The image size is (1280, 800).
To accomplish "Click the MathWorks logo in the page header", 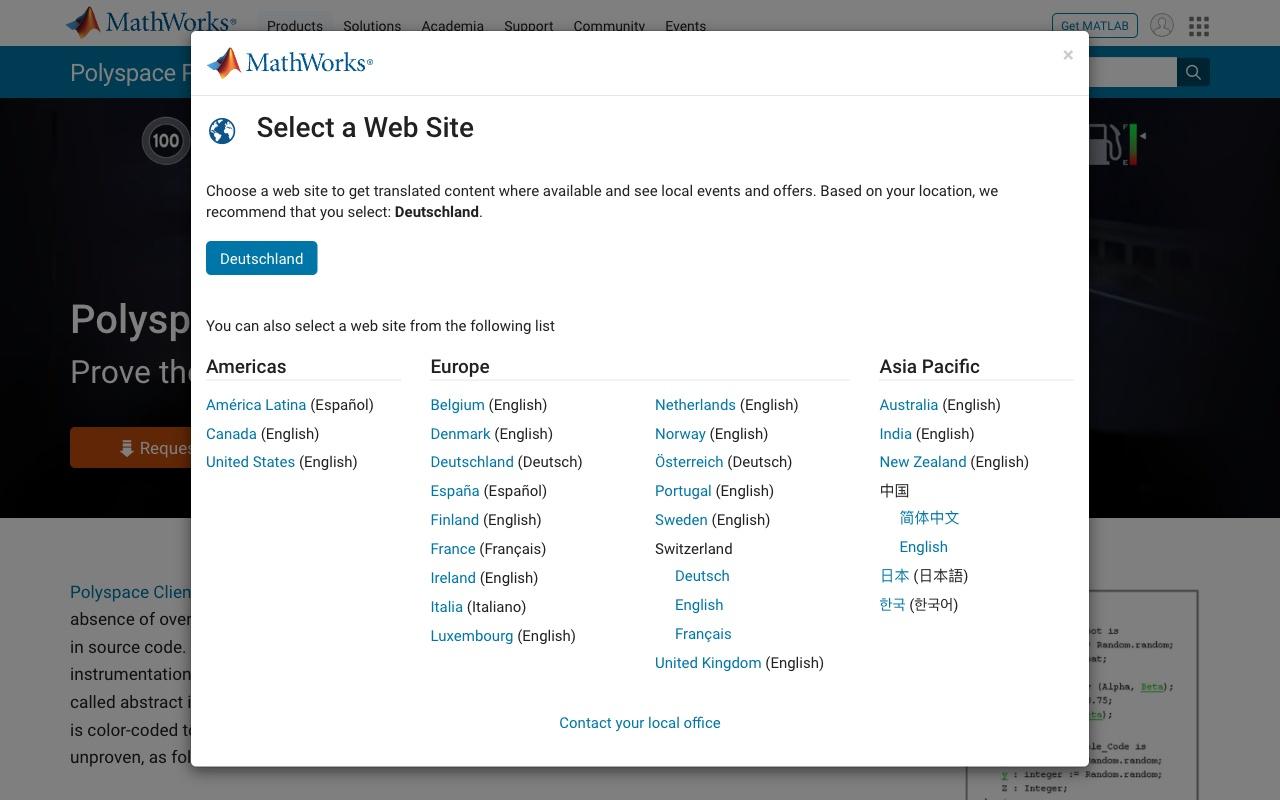I will point(151,22).
